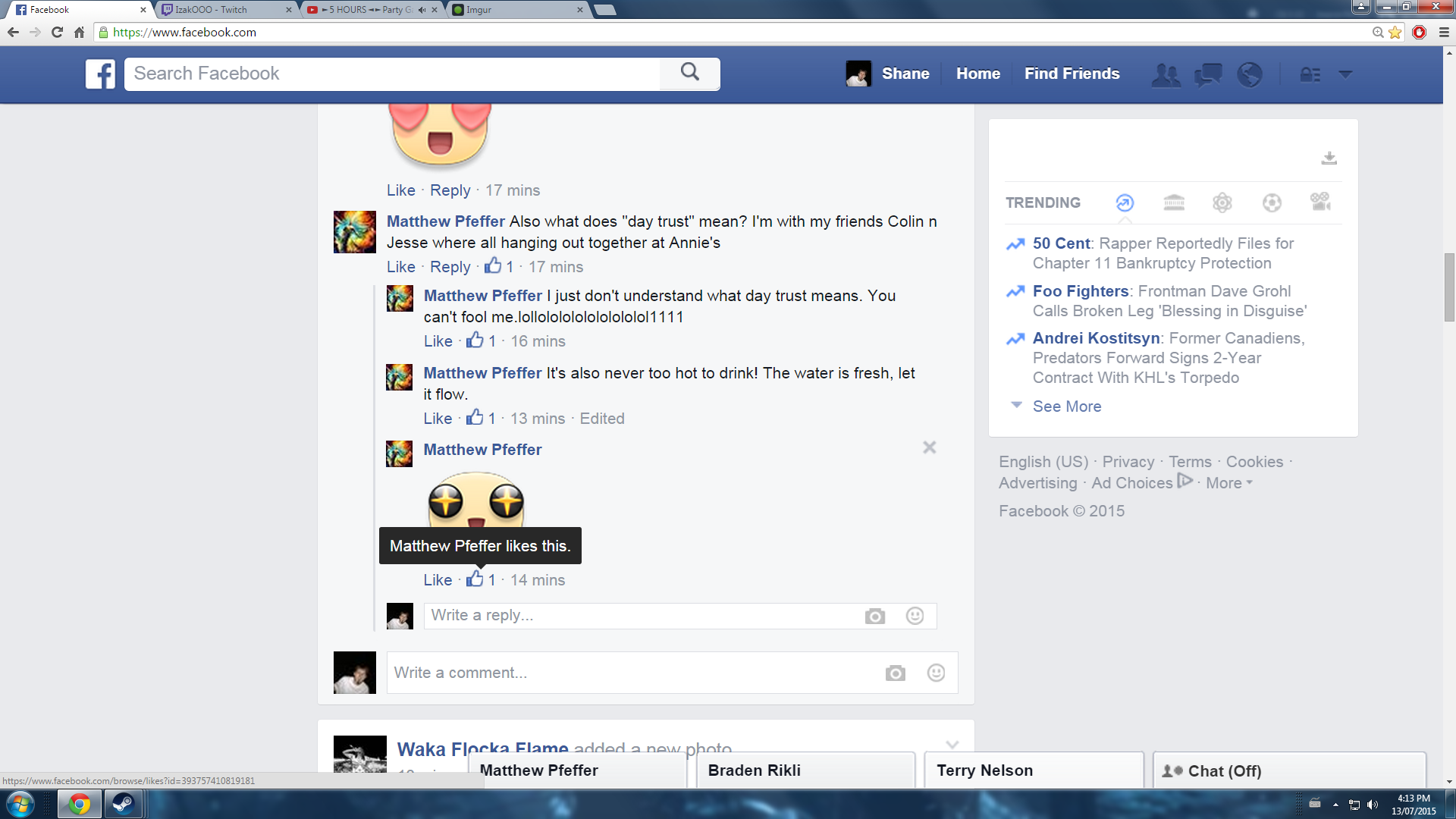
Task: Hide the Matthew Pfeffer sticker comment
Action: point(929,447)
